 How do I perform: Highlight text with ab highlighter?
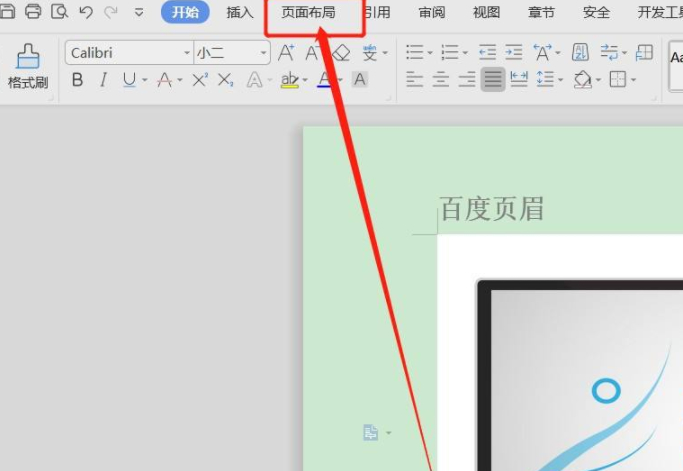coord(290,80)
